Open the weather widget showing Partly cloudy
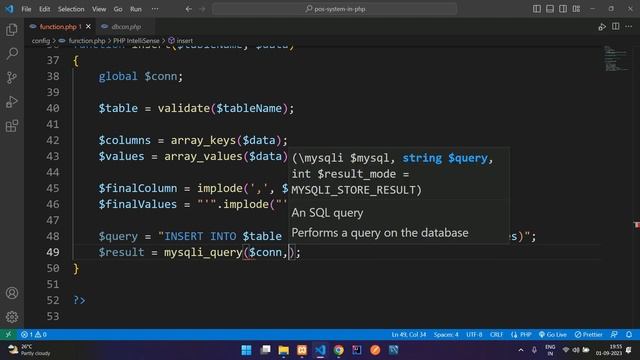640x360 pixels. click(x=29, y=350)
